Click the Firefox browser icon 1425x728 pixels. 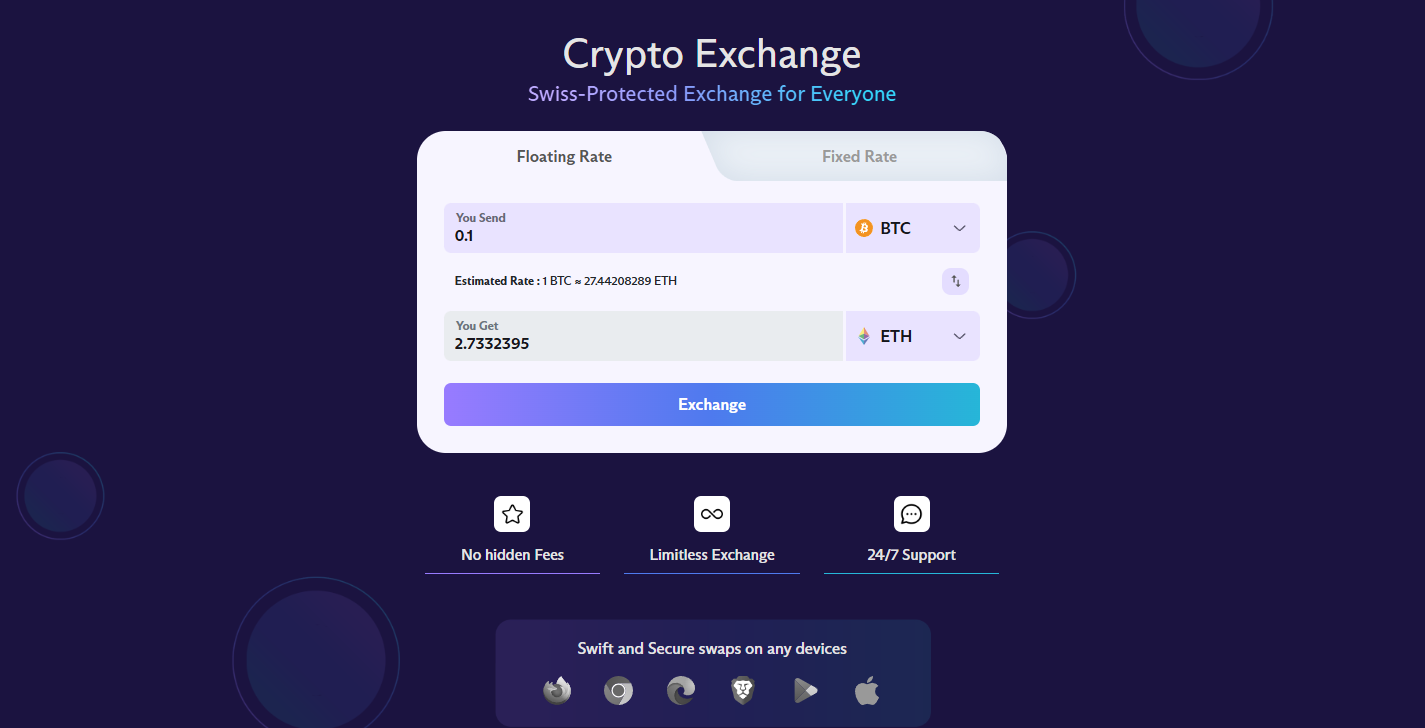tap(557, 690)
